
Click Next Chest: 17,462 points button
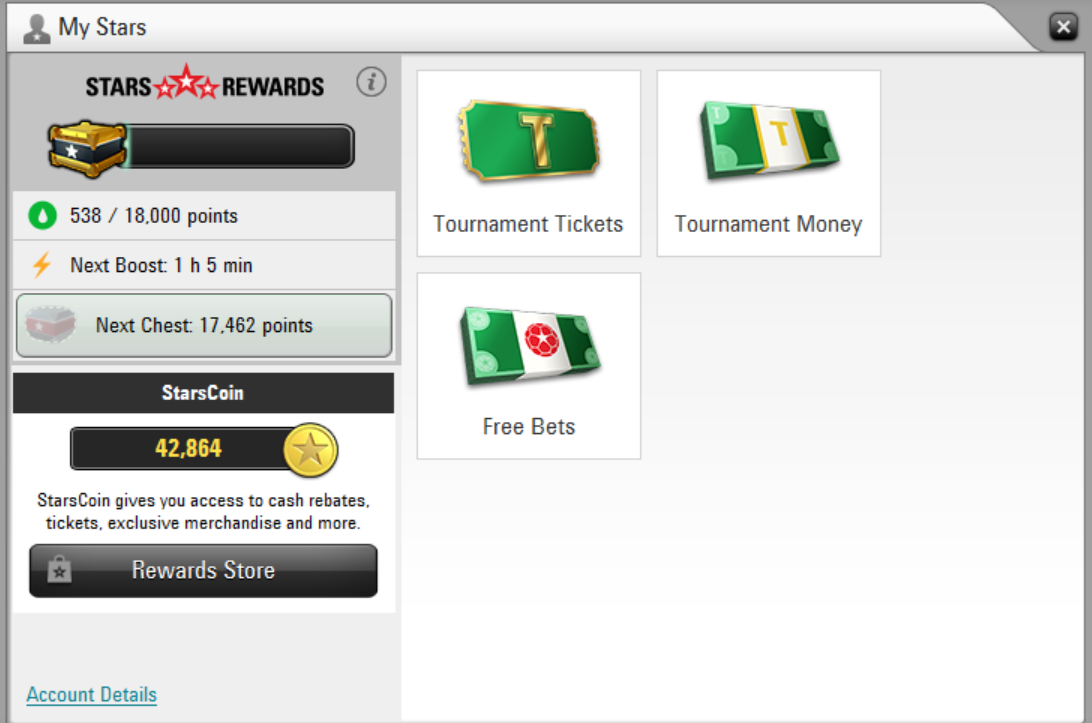(204, 325)
